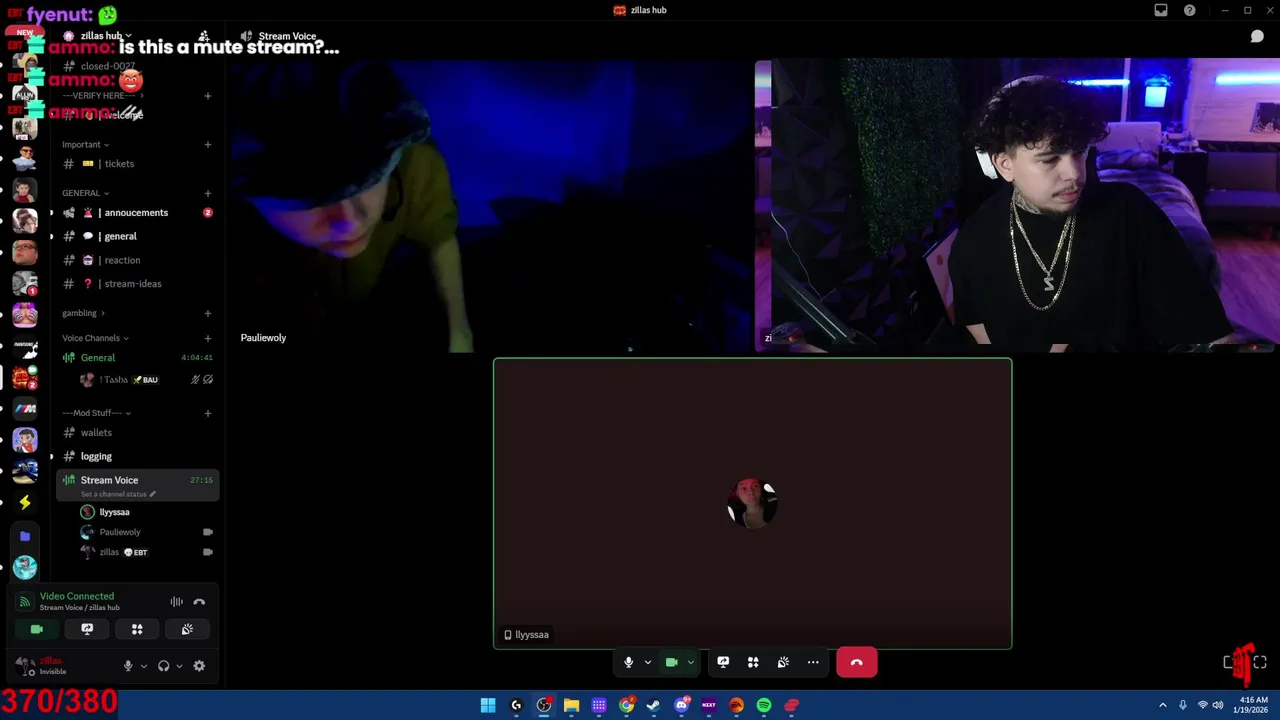The width and height of the screenshot is (1280, 720).
Task: Open the blue folder in server list
Action: coord(25,536)
